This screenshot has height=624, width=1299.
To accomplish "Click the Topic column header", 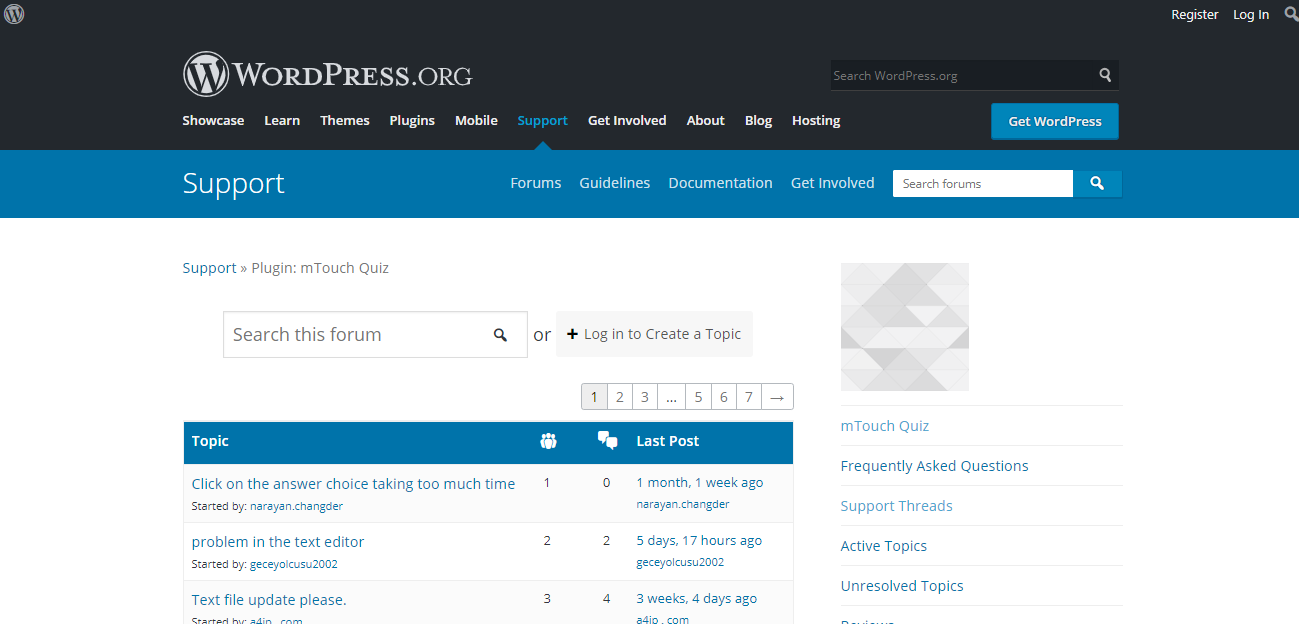I will (x=210, y=441).
